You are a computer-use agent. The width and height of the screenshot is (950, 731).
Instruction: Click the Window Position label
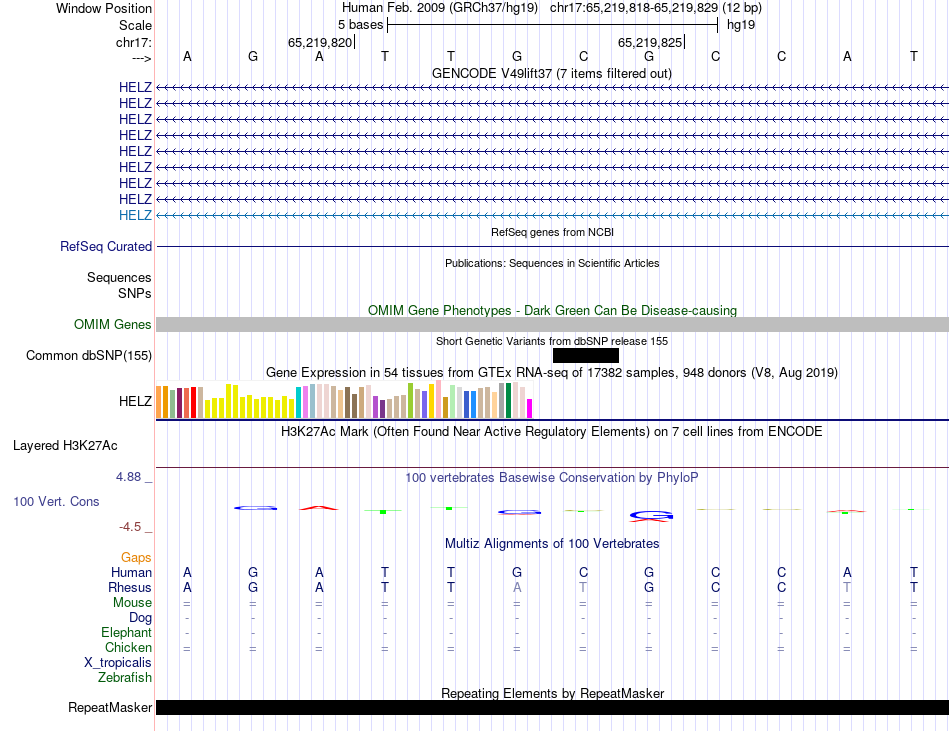tap(104, 8)
